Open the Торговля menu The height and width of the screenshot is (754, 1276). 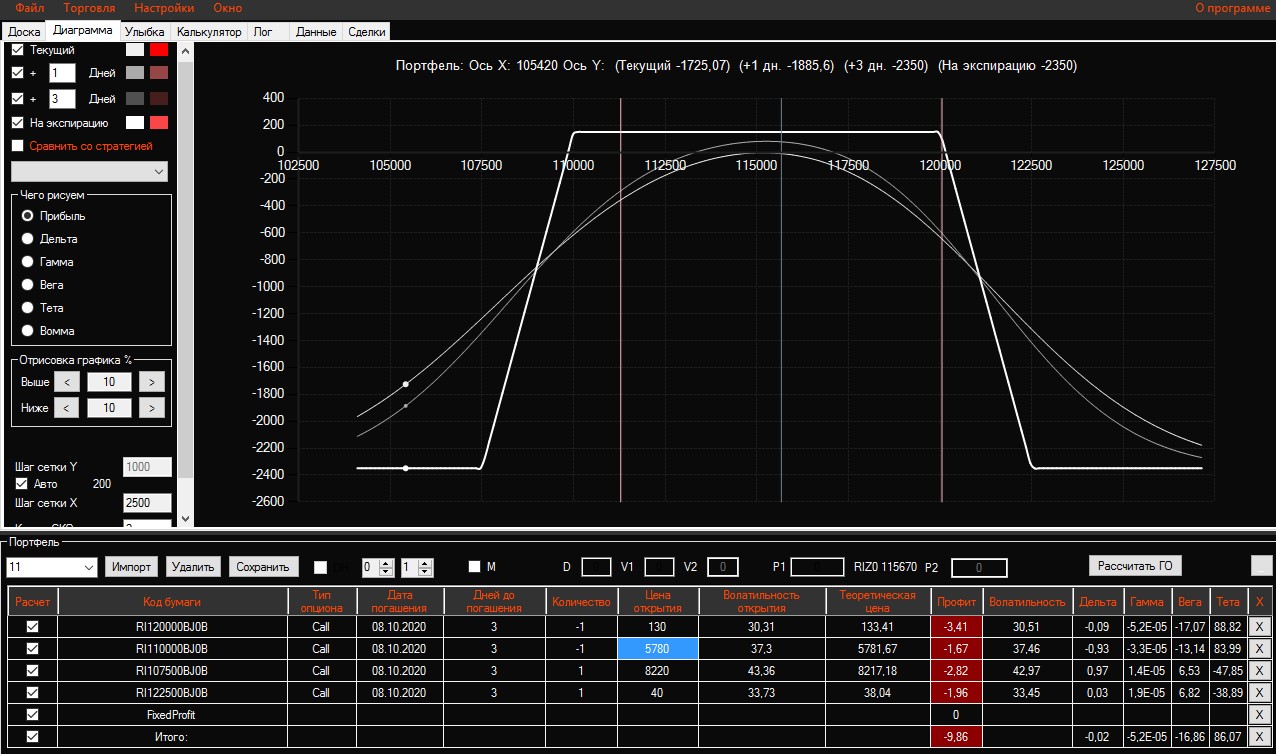(x=89, y=8)
